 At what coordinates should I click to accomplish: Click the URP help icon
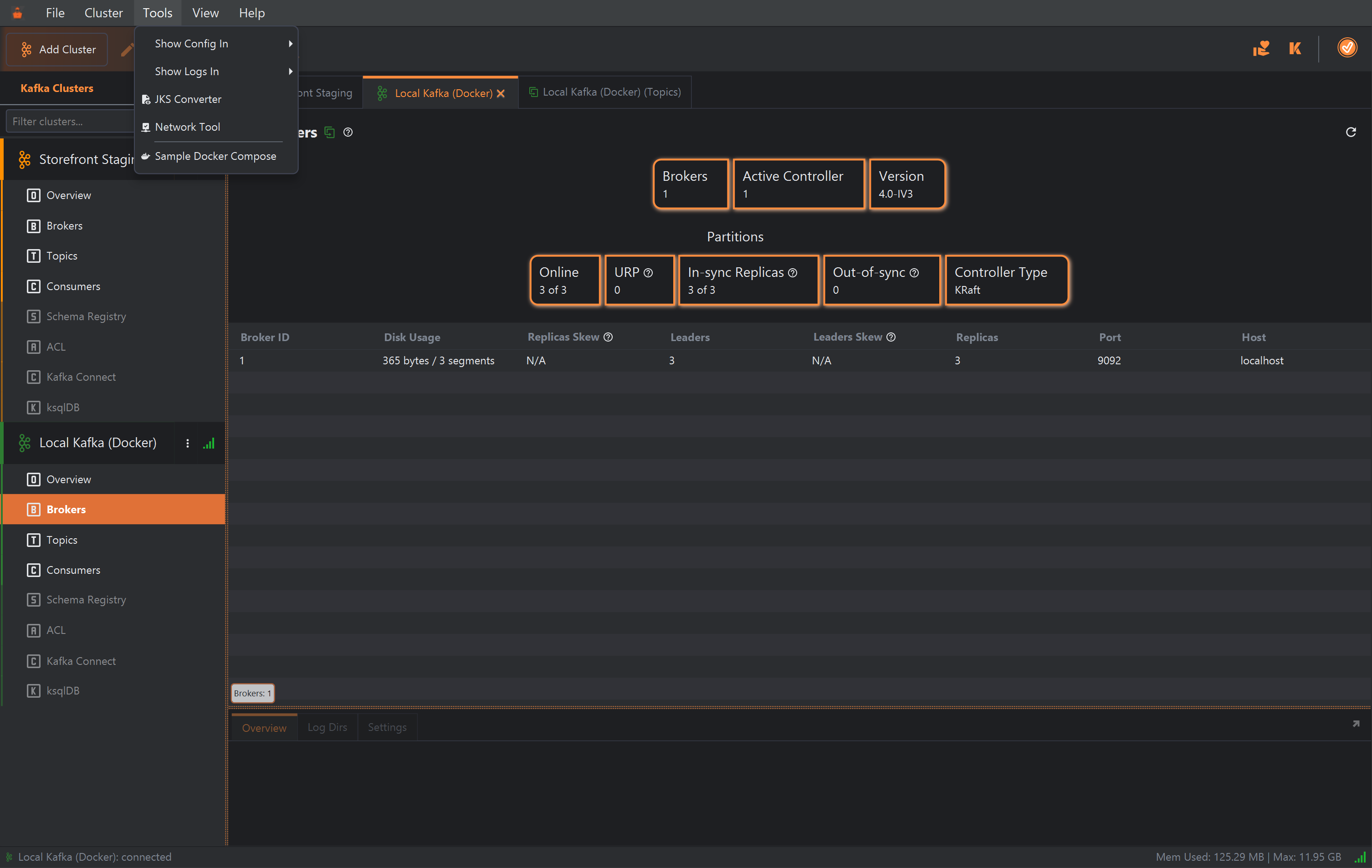pyautogui.click(x=648, y=273)
